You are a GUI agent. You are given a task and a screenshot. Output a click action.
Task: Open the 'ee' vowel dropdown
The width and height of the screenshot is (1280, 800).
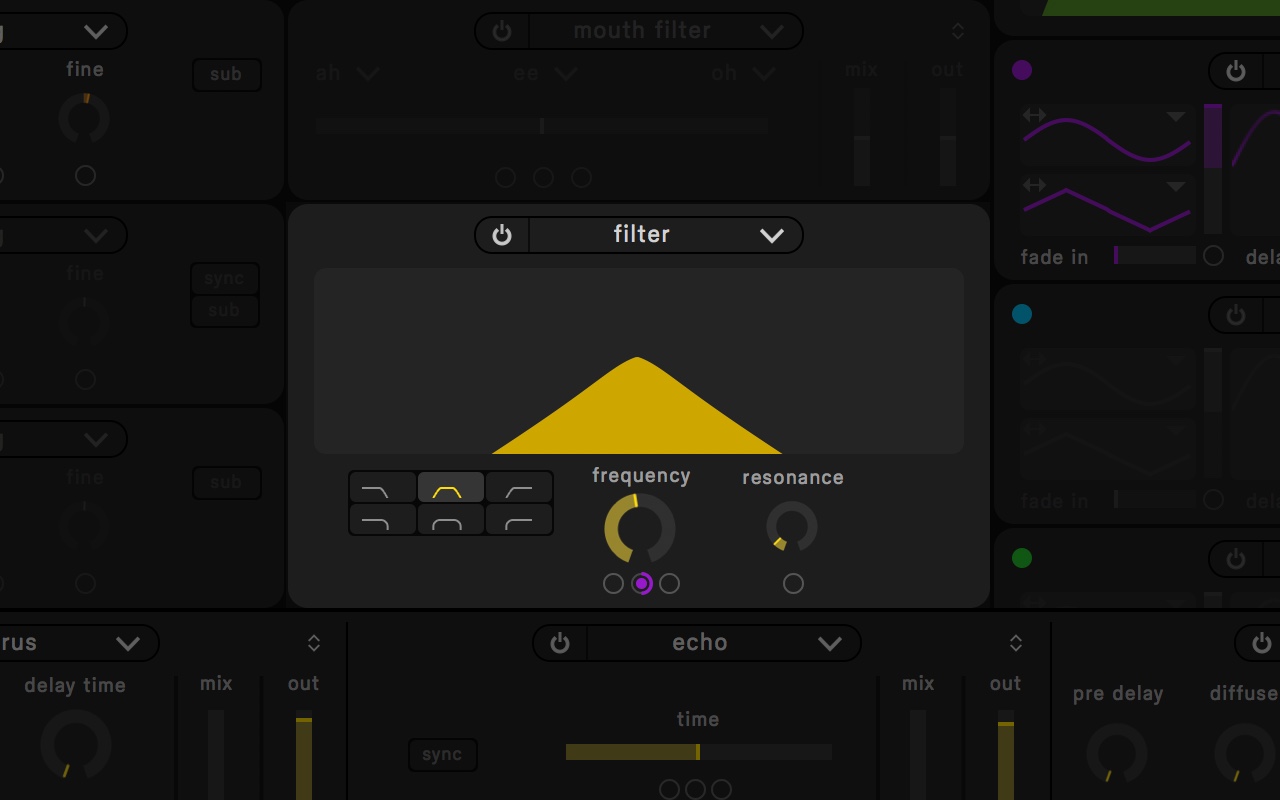click(x=565, y=73)
